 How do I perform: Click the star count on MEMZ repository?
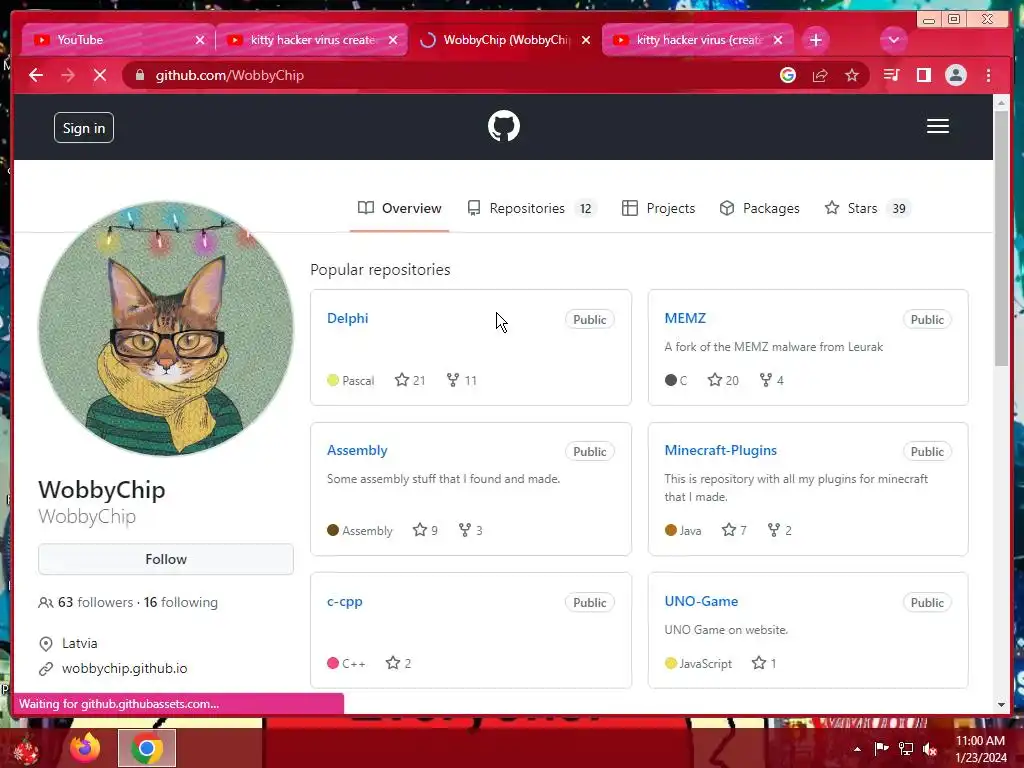723,380
